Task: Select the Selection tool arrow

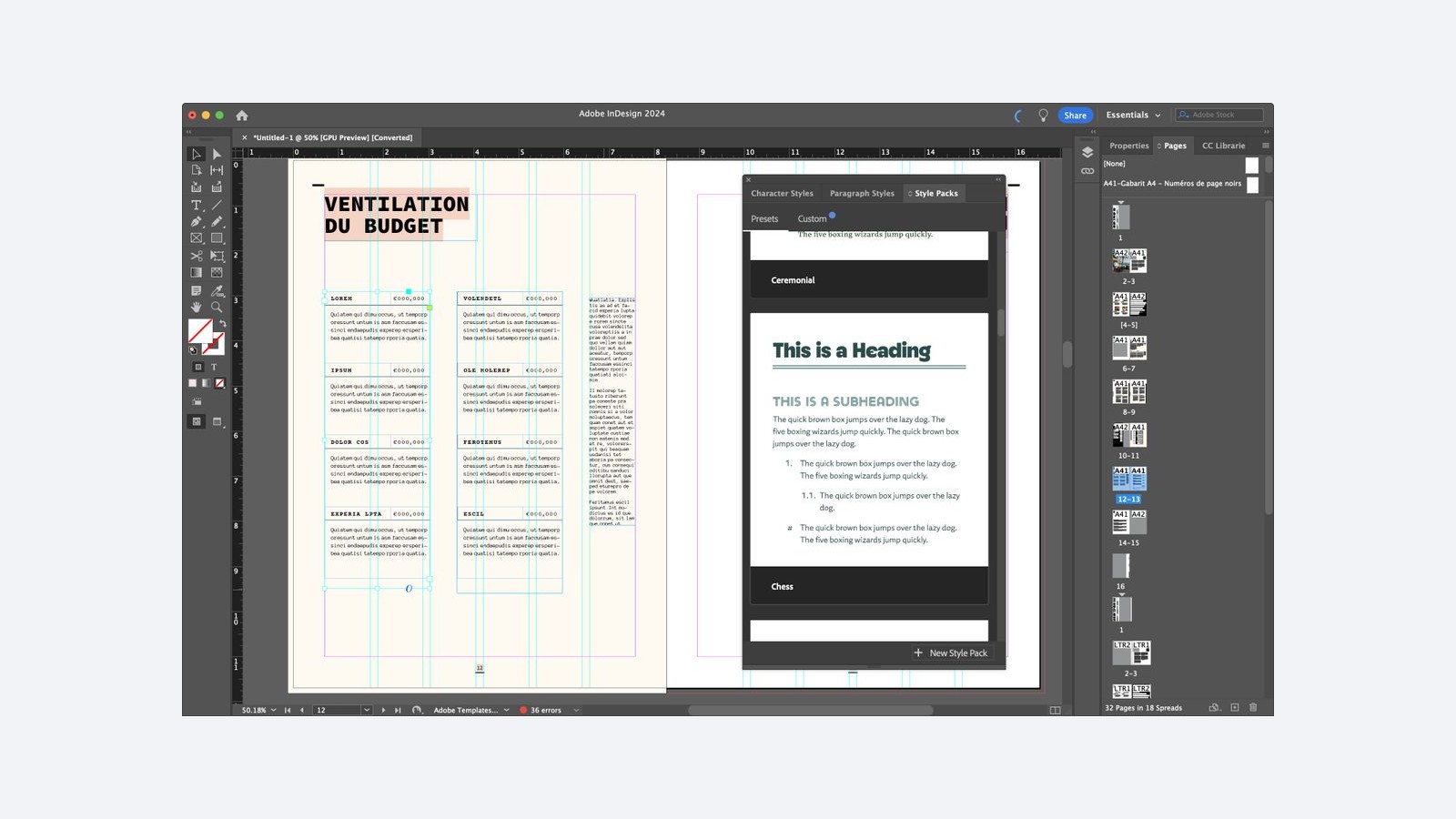Action: pyautogui.click(x=196, y=154)
